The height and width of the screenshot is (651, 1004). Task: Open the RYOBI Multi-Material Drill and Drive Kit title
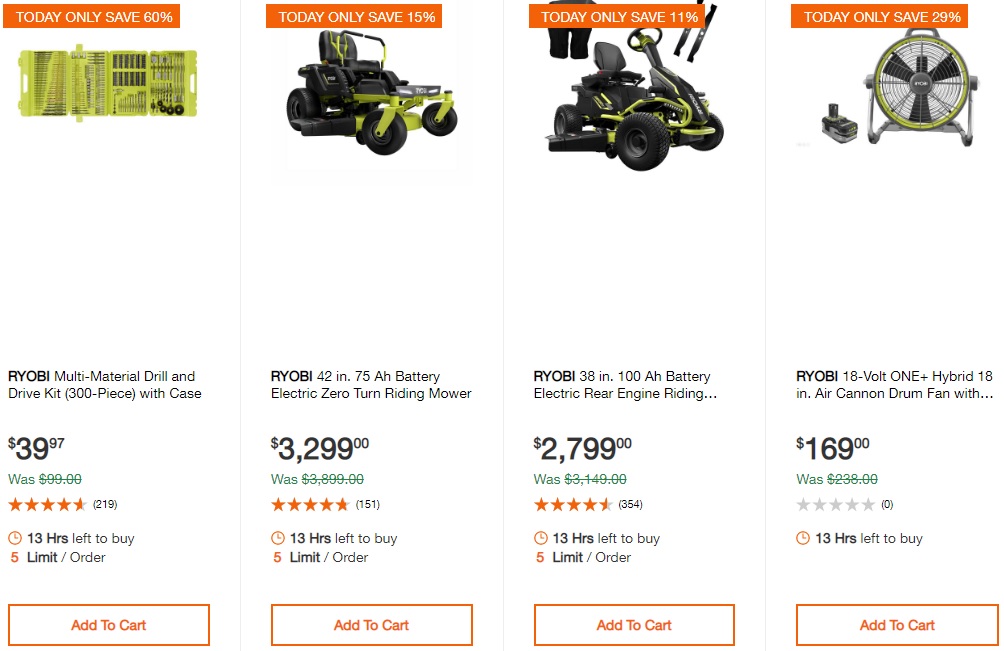[104, 385]
